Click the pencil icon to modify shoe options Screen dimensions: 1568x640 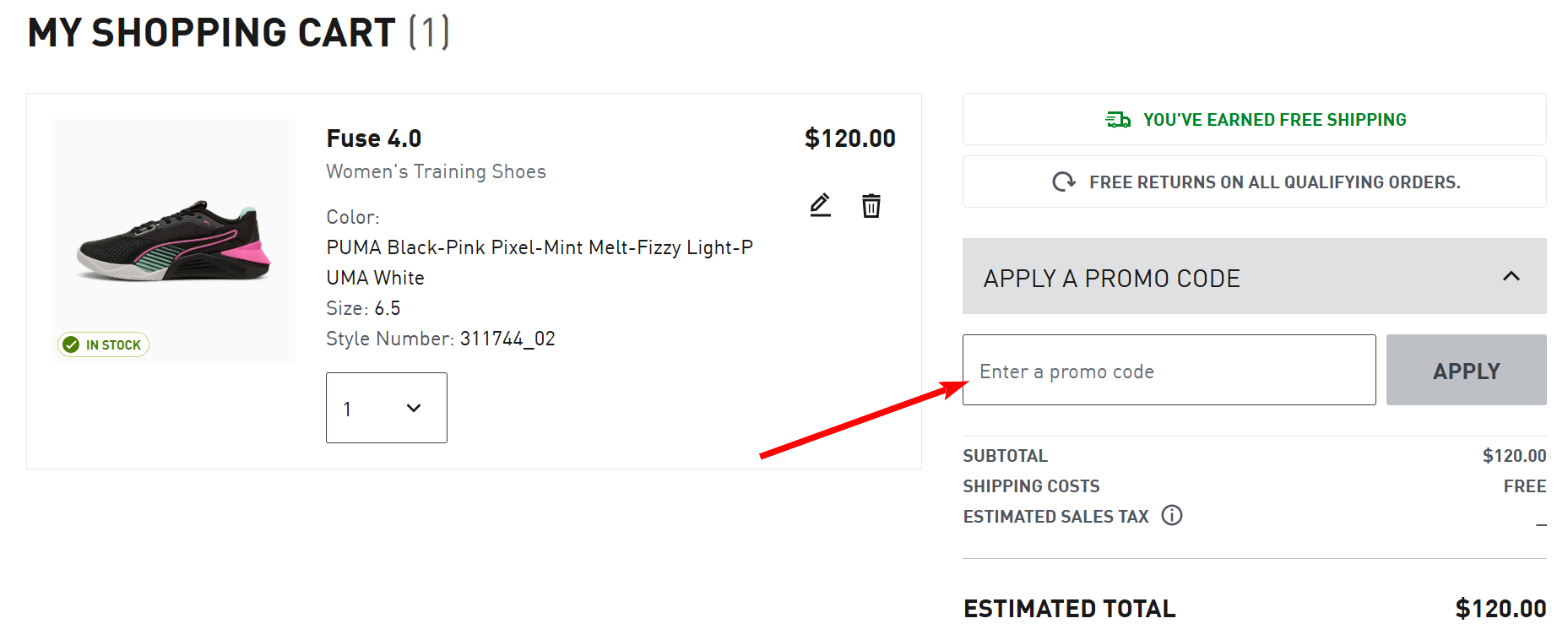[819, 204]
